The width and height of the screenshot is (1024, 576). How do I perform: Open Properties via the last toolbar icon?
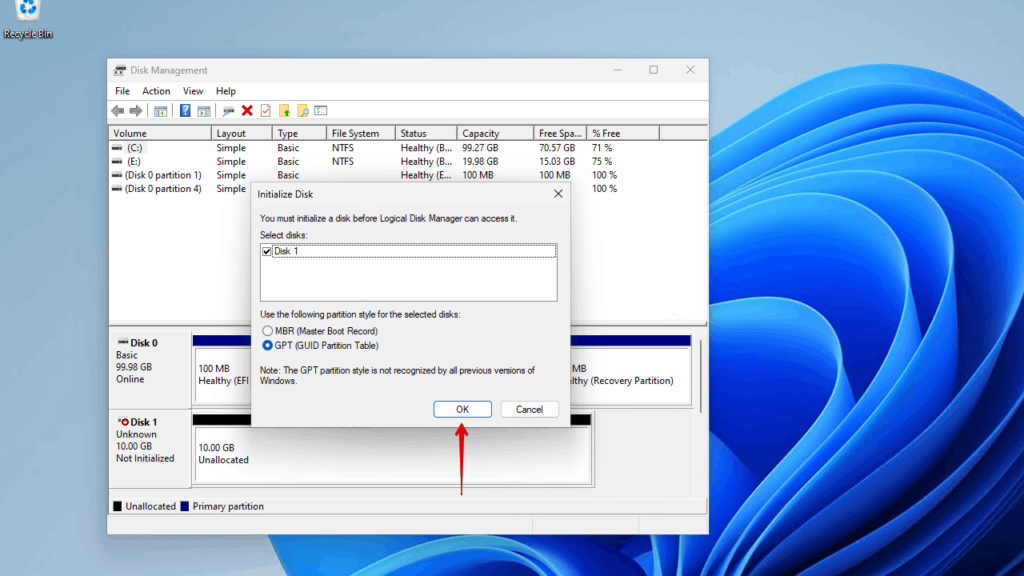click(320, 110)
